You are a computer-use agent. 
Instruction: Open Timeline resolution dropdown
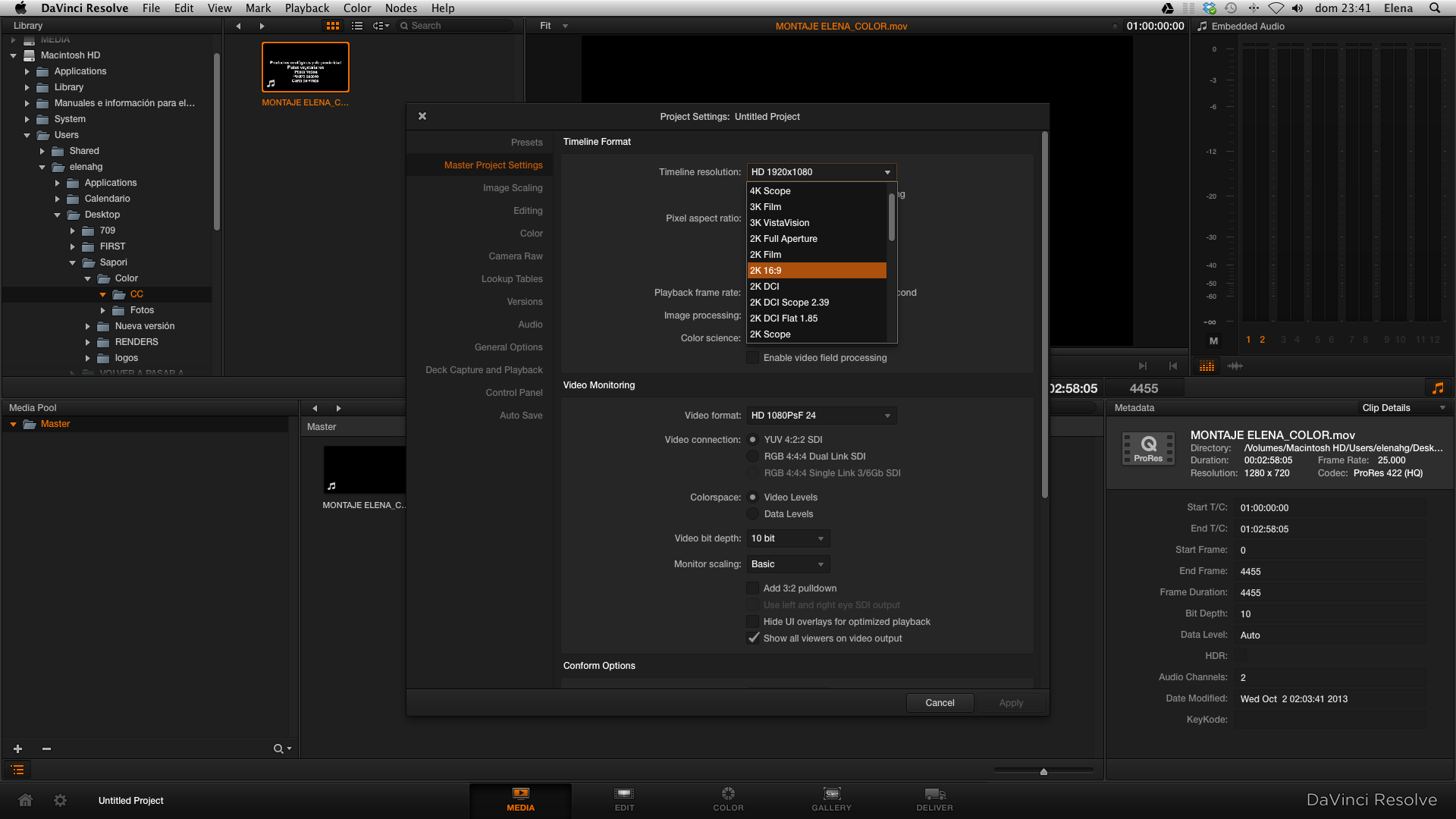[821, 172]
